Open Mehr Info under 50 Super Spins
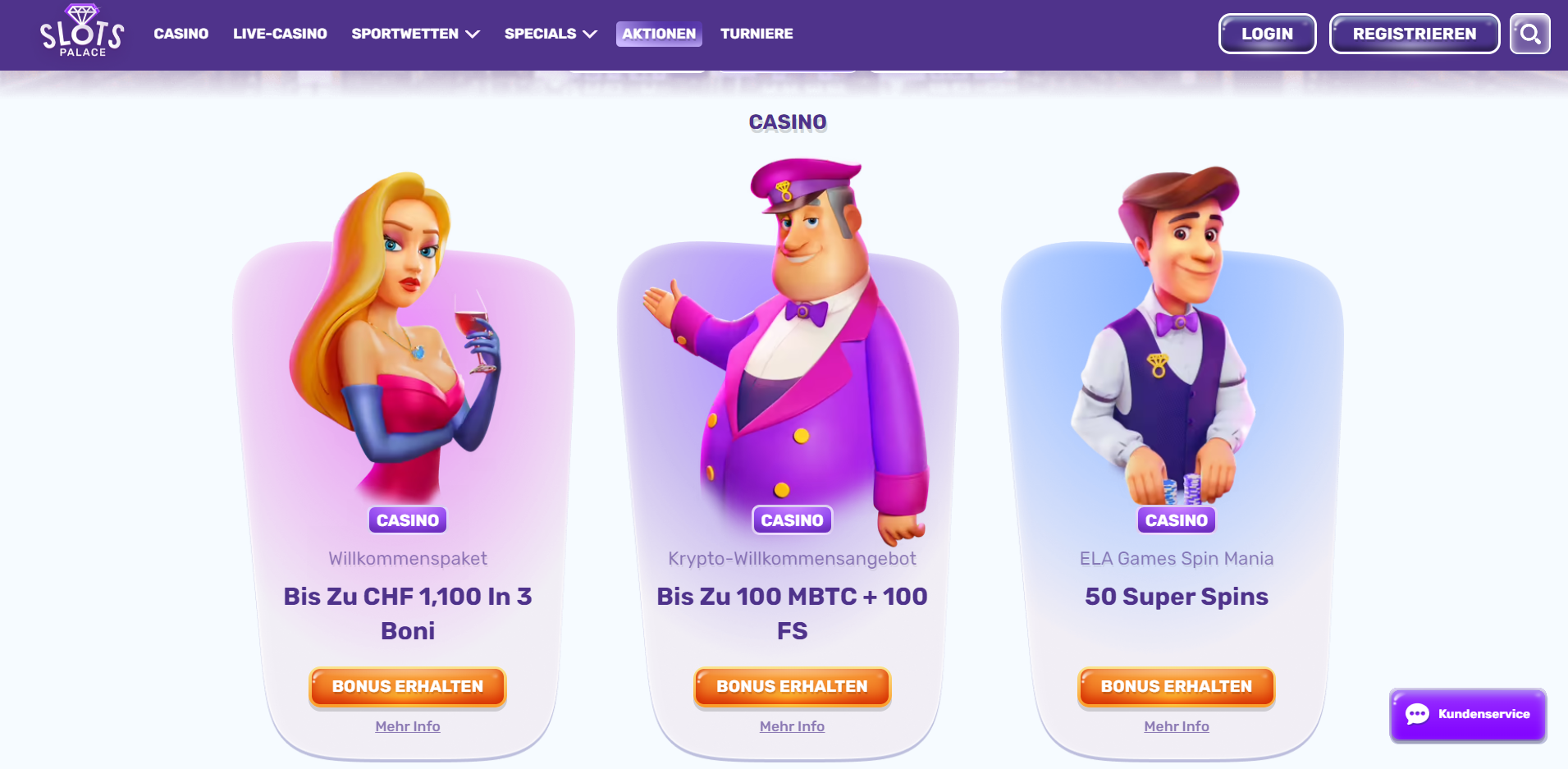This screenshot has width=1568, height=769. (1177, 726)
